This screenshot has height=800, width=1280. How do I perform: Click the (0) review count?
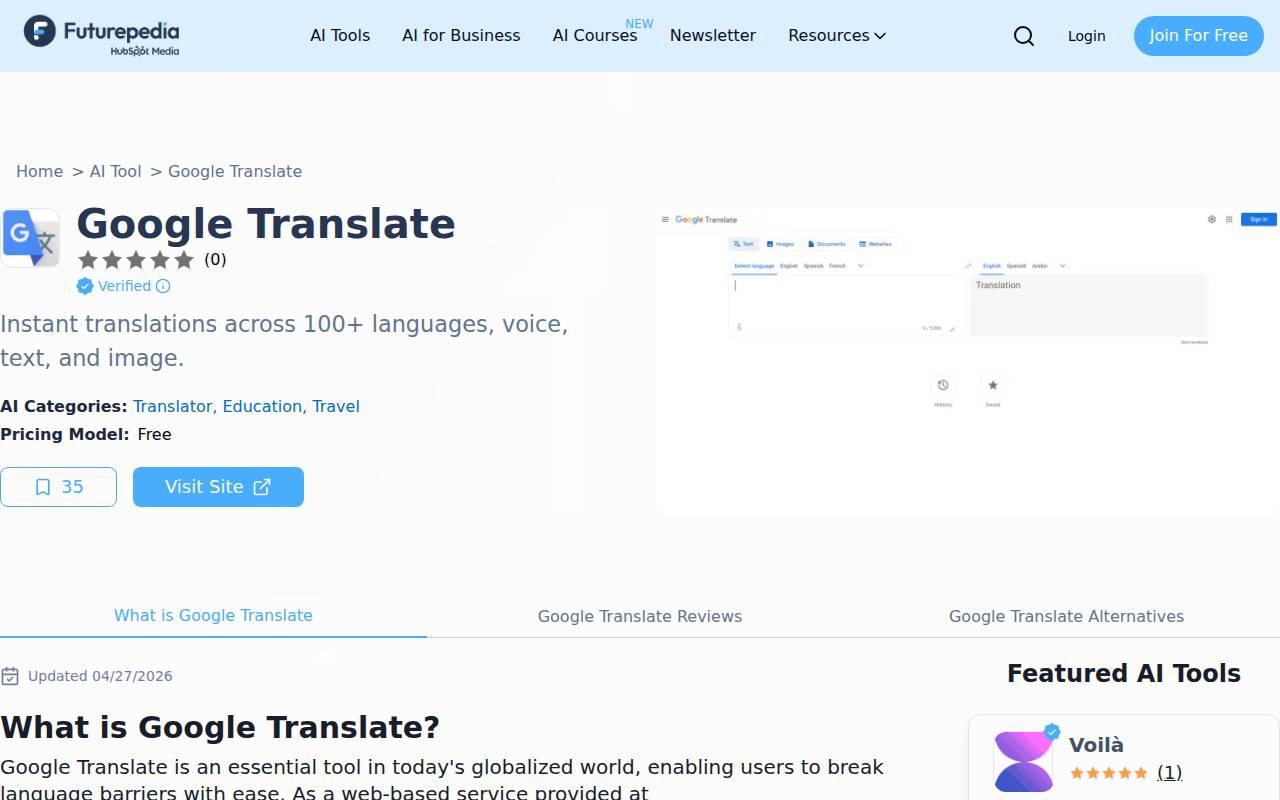coord(215,260)
